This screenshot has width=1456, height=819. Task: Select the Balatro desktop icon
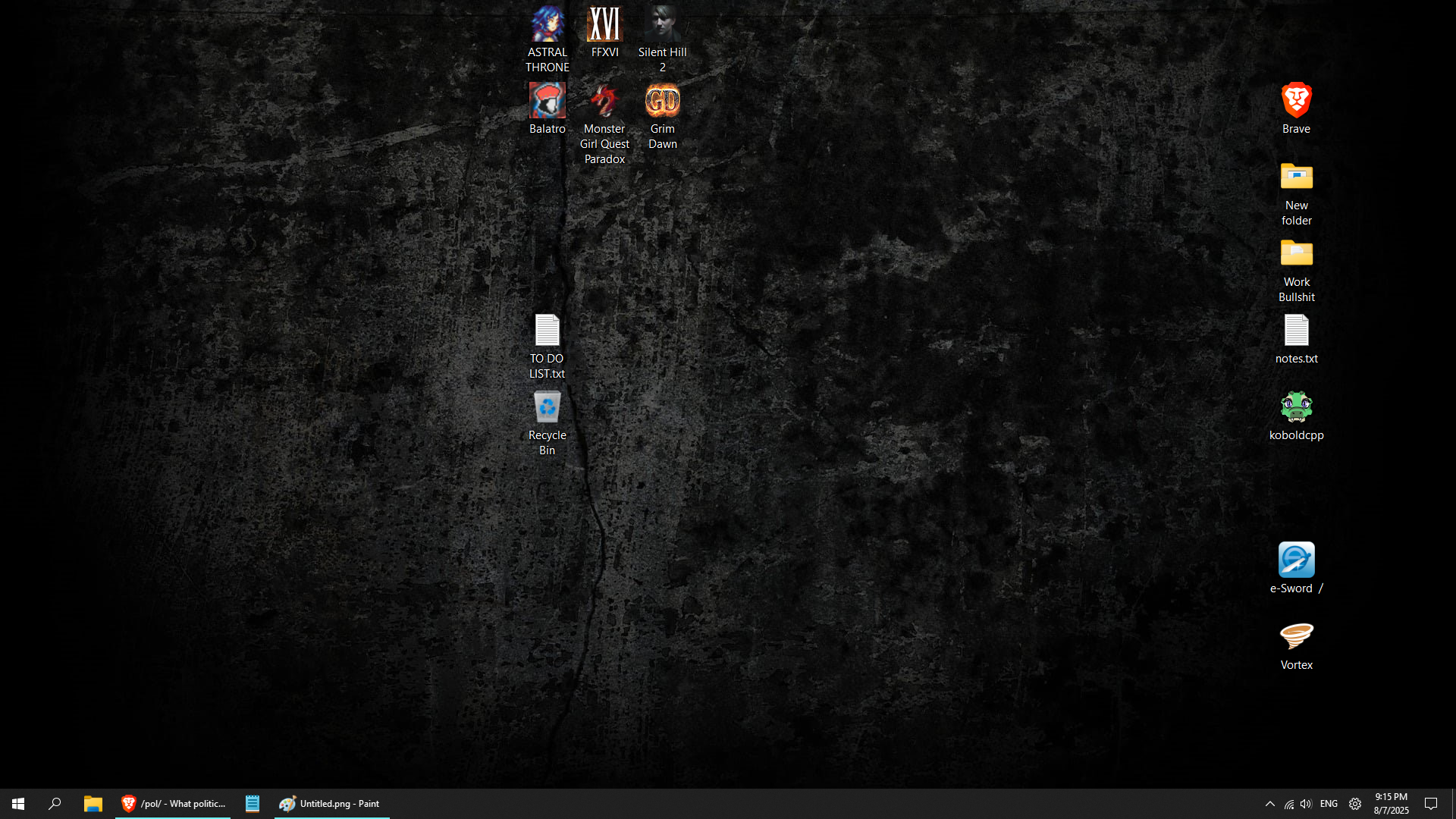click(x=547, y=108)
